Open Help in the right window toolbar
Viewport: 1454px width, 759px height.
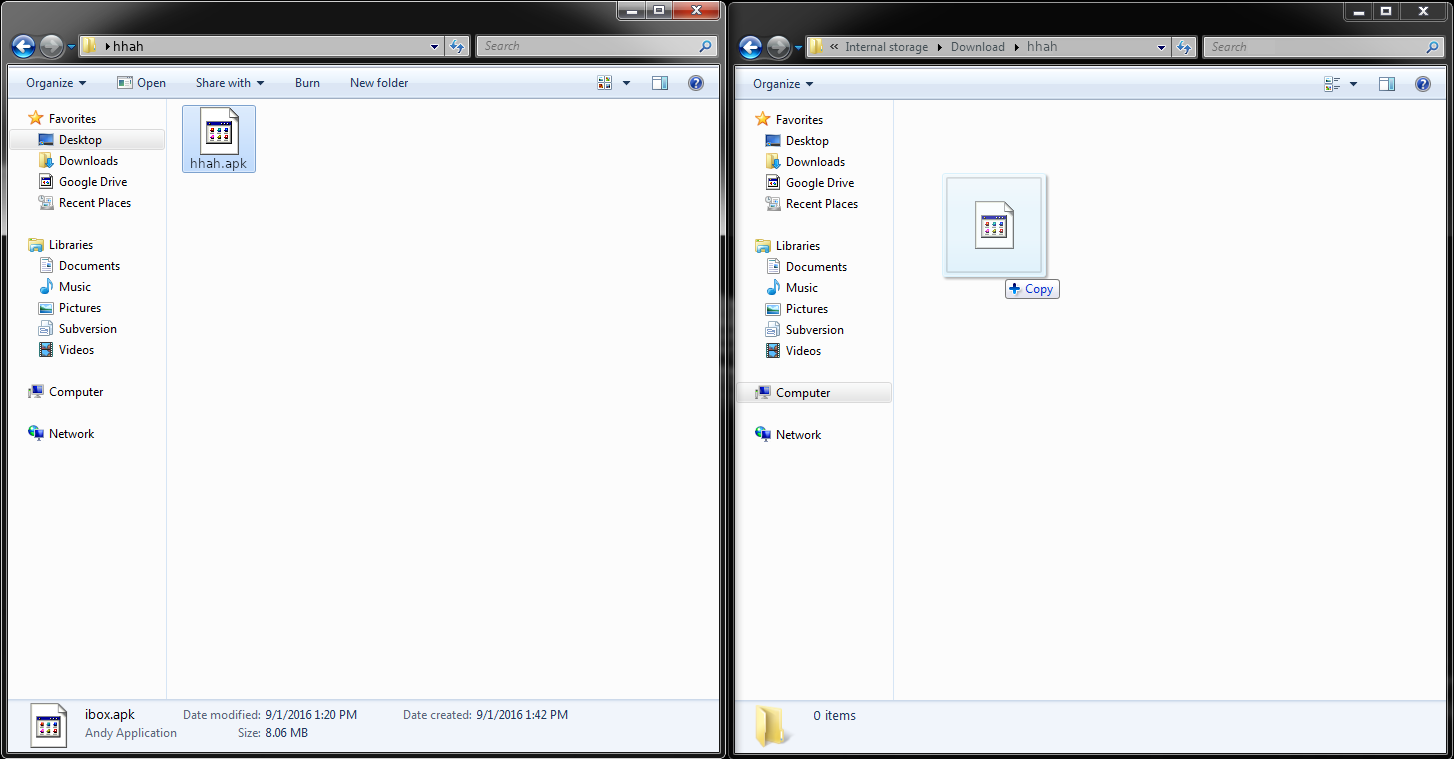click(x=1423, y=84)
